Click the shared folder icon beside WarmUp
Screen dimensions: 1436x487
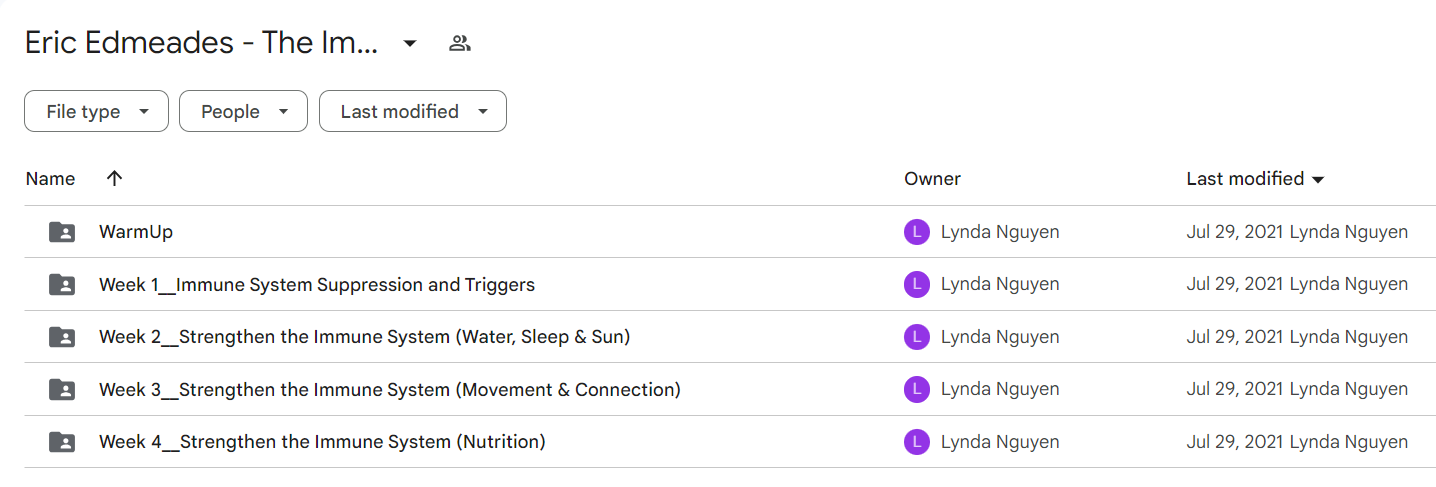[62, 232]
